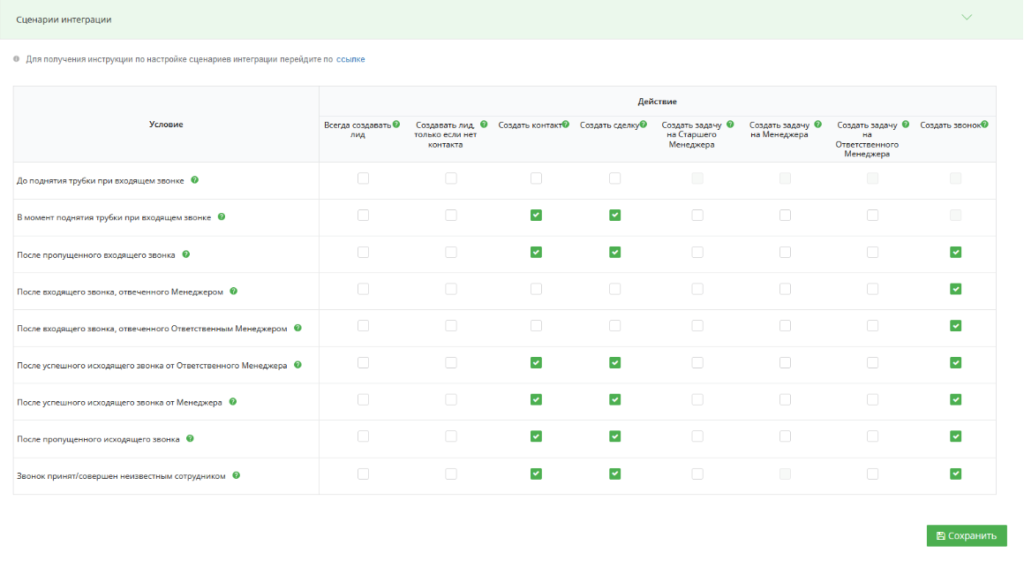Viewport: 1024px width, 561px height.
Task: Uncheck 'Создать контакт' for 'В момент поднятия трубки'
Action: (536, 215)
